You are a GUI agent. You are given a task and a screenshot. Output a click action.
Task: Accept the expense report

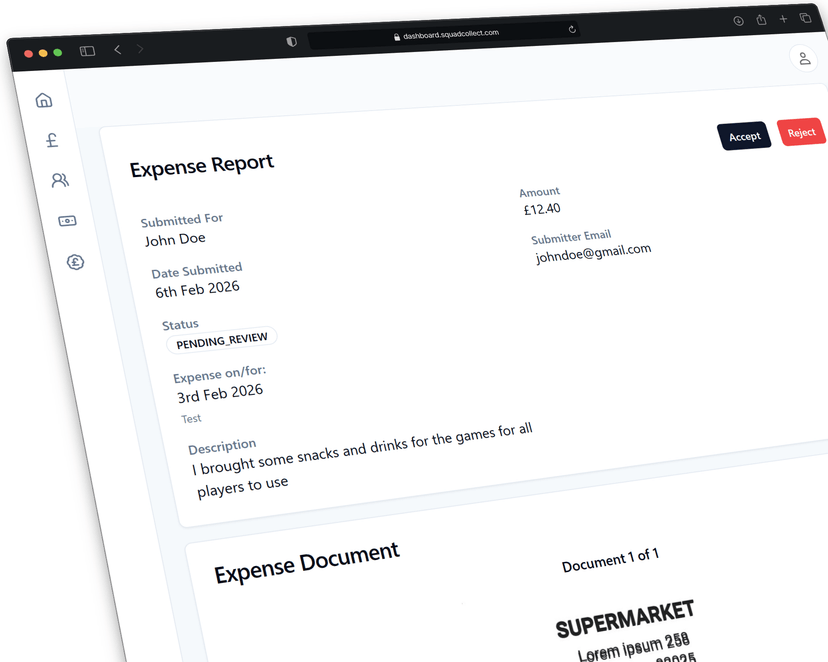pos(744,136)
